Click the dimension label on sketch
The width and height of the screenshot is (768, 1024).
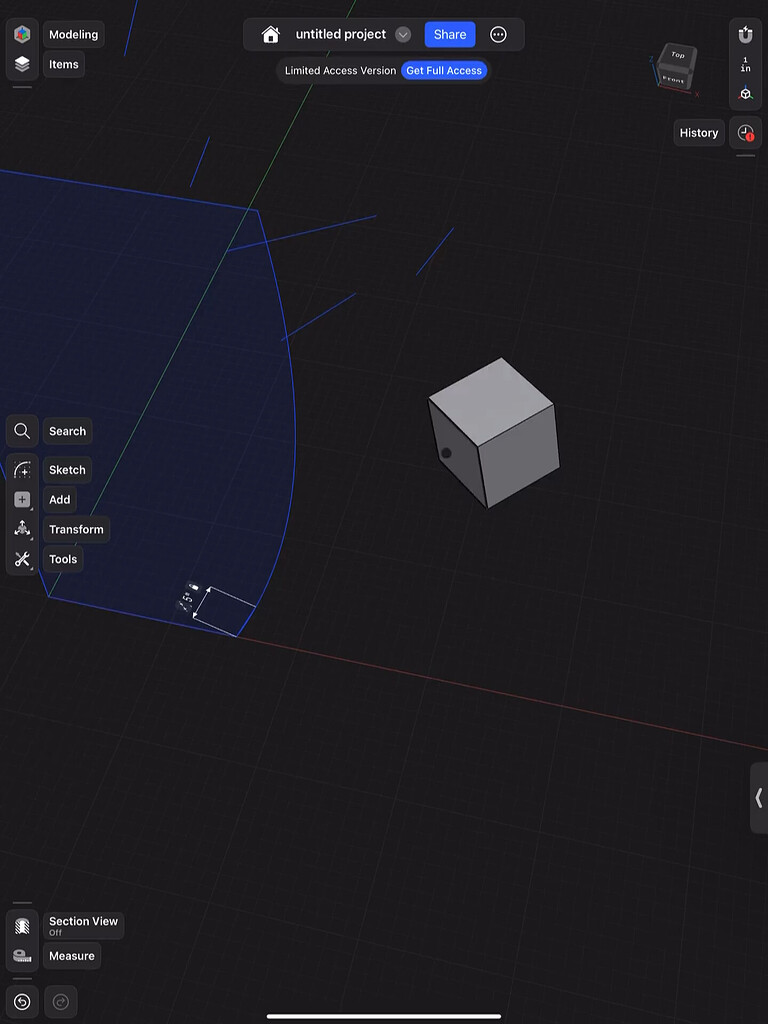tap(188, 598)
